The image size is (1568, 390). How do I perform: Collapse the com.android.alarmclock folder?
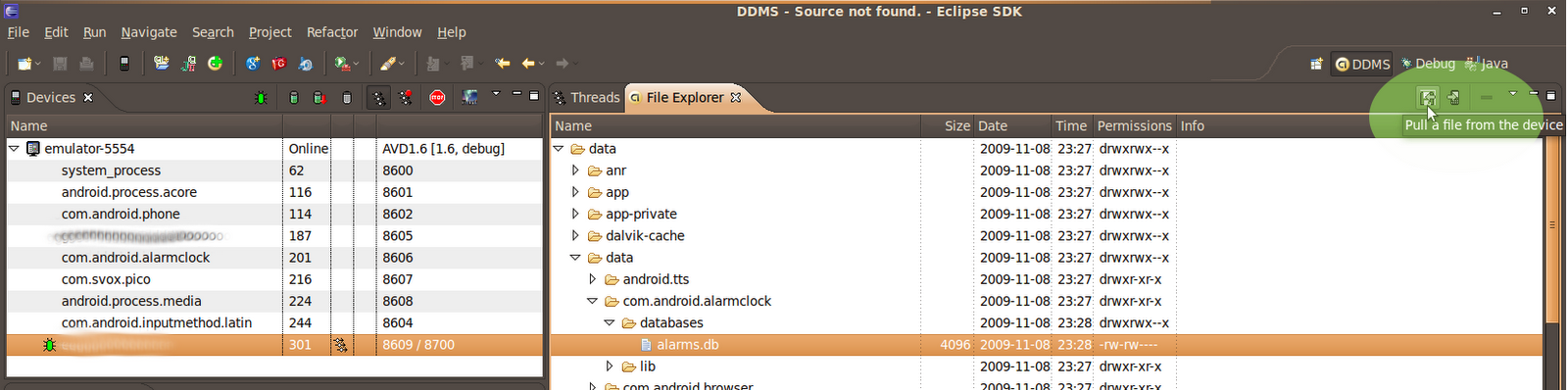(x=592, y=301)
